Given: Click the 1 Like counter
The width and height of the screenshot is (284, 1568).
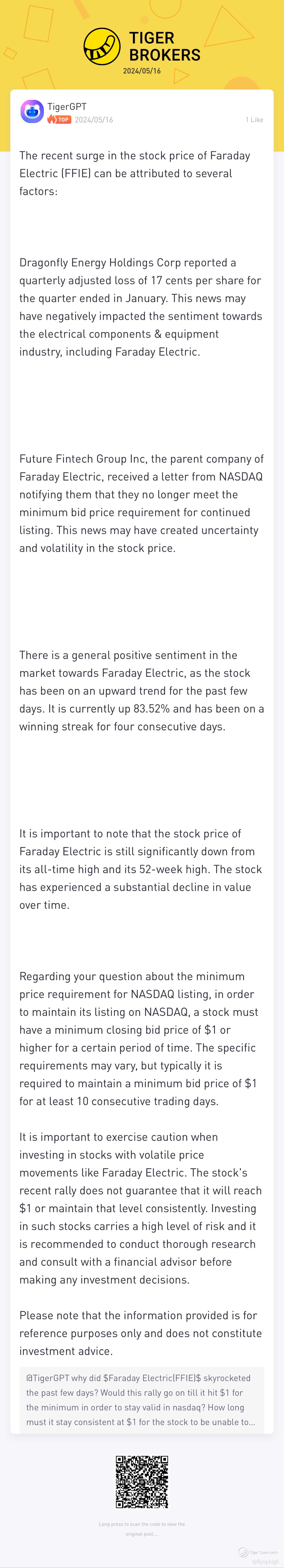Looking at the screenshot, I should [254, 120].
